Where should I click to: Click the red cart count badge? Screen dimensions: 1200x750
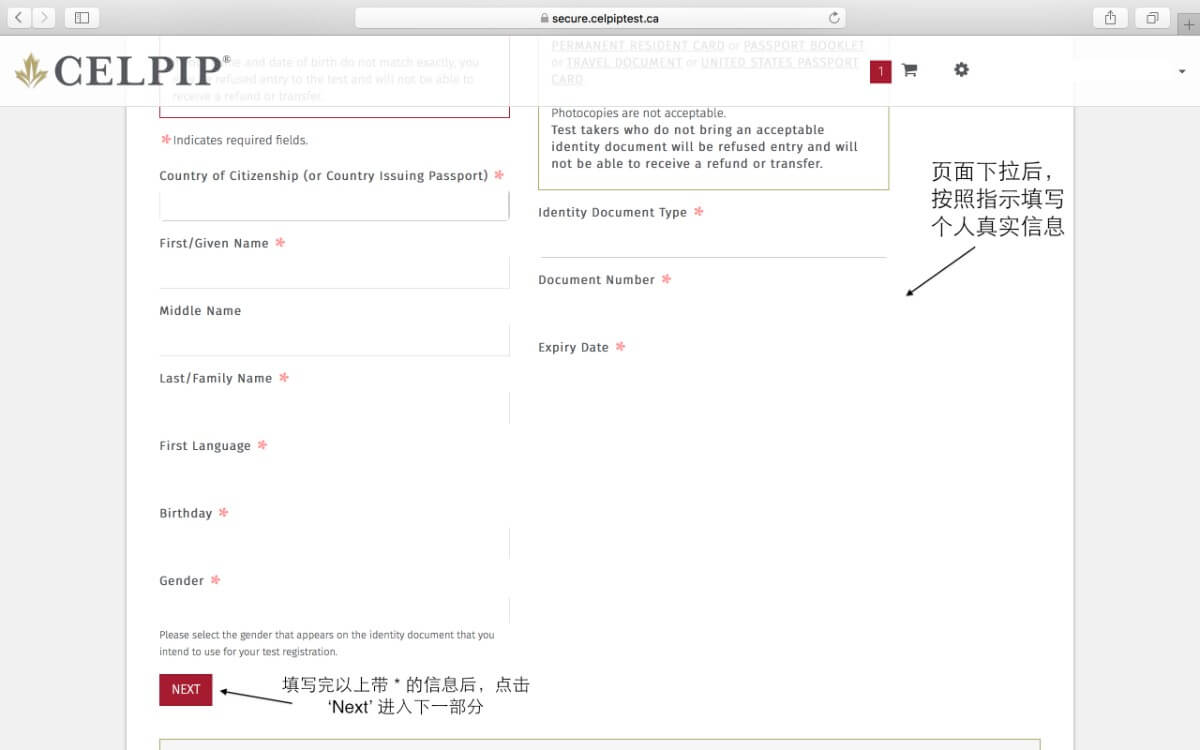point(880,71)
